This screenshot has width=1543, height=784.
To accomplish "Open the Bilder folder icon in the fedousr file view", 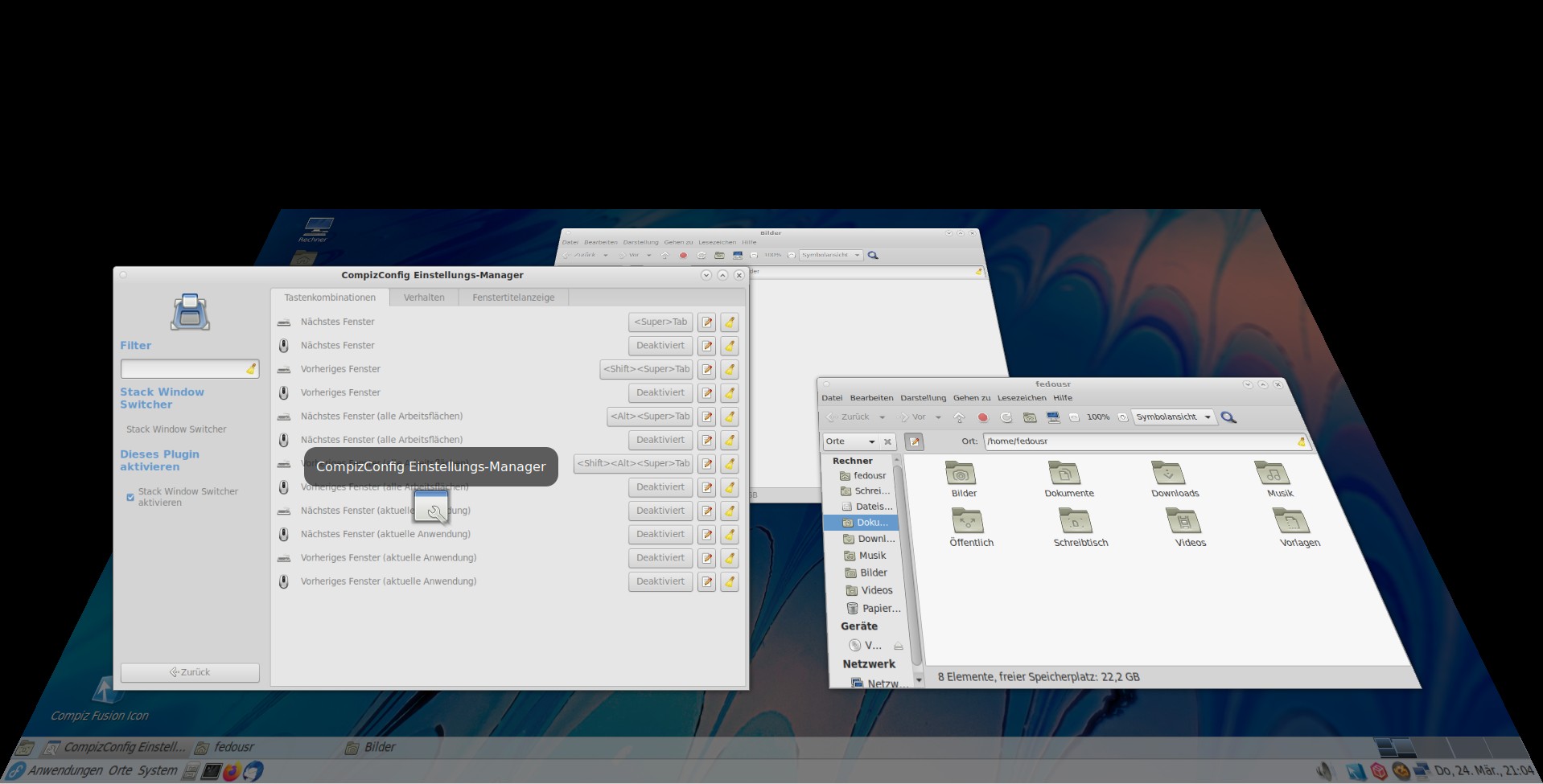I will (x=961, y=473).
